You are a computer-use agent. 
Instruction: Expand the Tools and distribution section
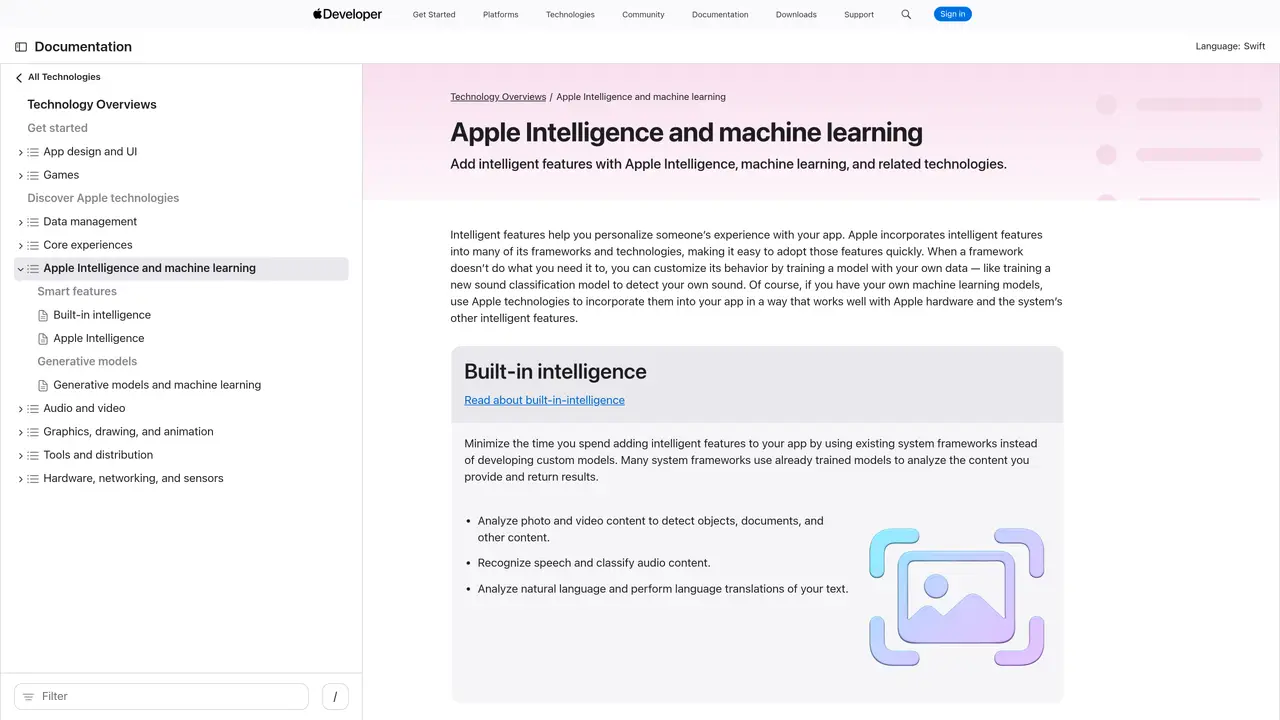tap(20, 456)
